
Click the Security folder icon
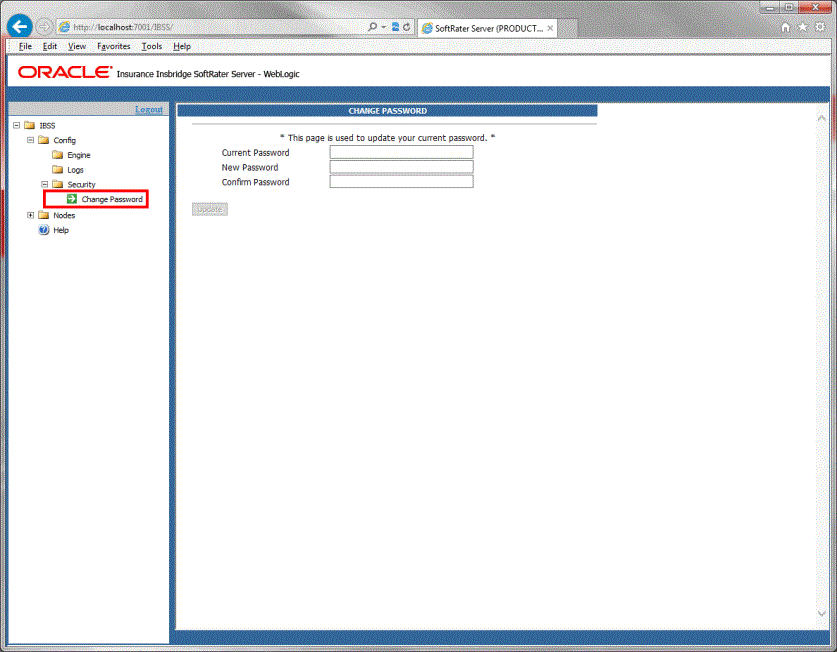click(58, 184)
